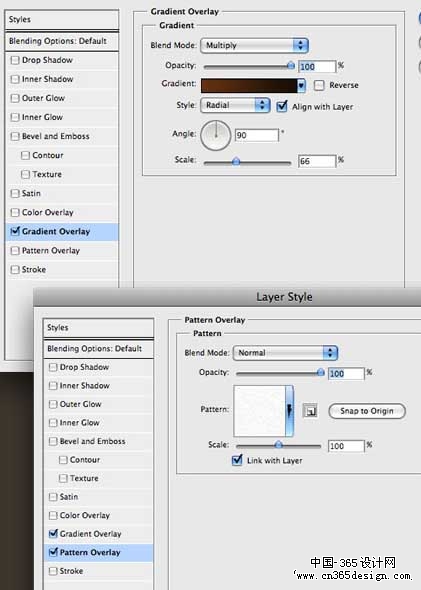
Task: Click the angle dial in Gradient Overlay
Action: [x=216, y=135]
